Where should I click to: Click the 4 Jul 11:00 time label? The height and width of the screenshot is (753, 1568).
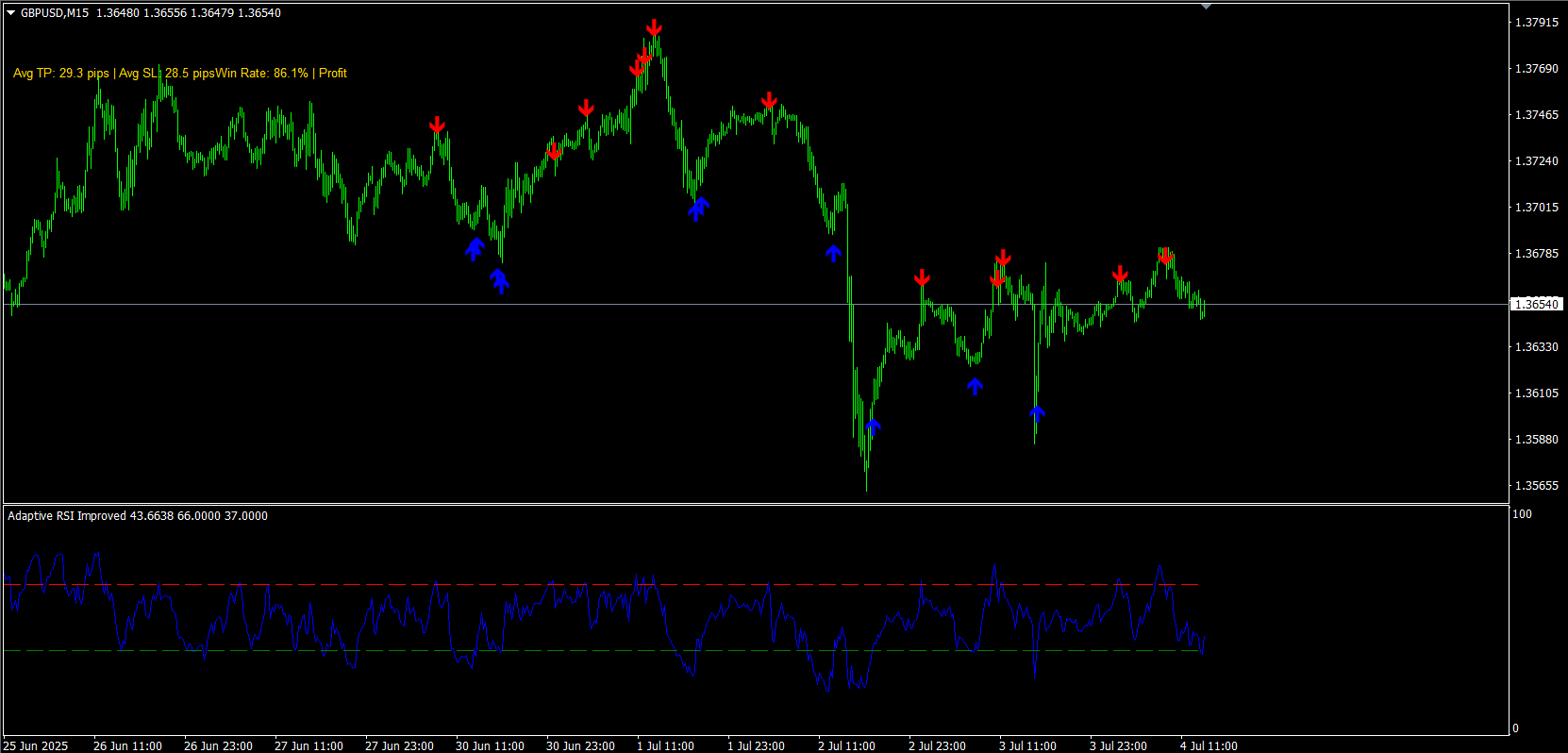1209,745
